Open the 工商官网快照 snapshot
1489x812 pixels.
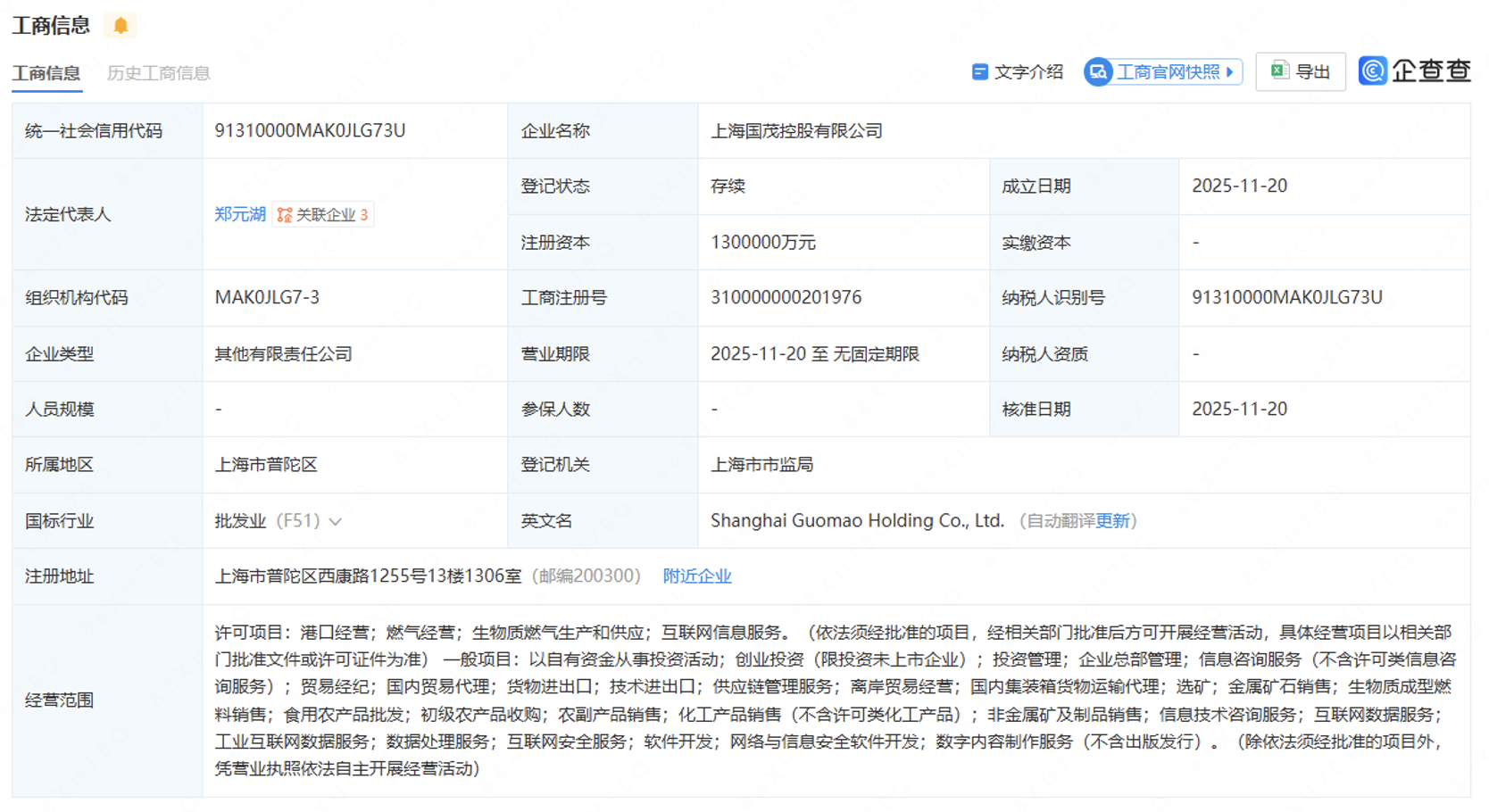(1160, 72)
